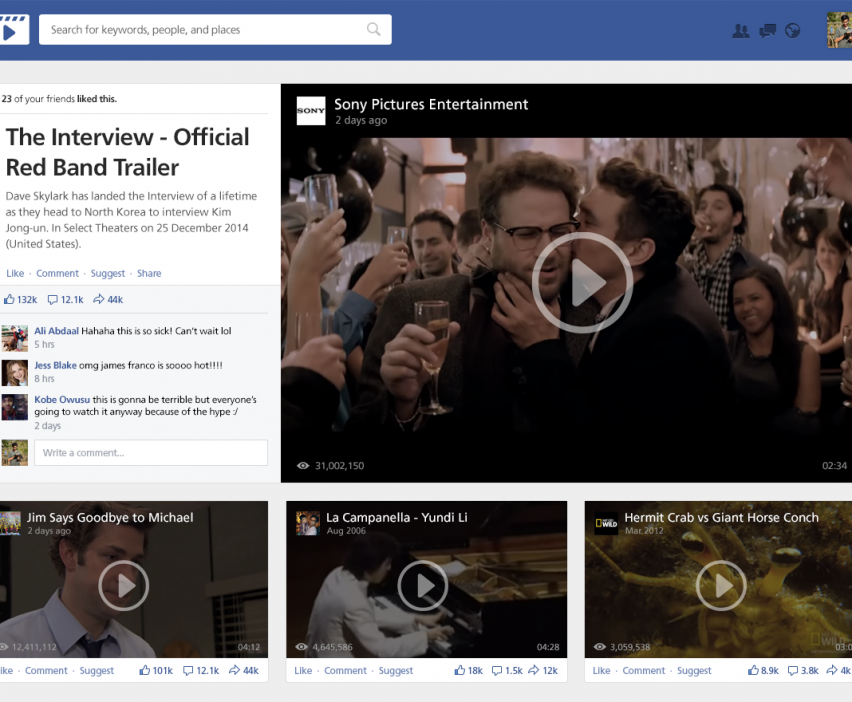Play the La Campanella - Yundi Li video

click(423, 585)
